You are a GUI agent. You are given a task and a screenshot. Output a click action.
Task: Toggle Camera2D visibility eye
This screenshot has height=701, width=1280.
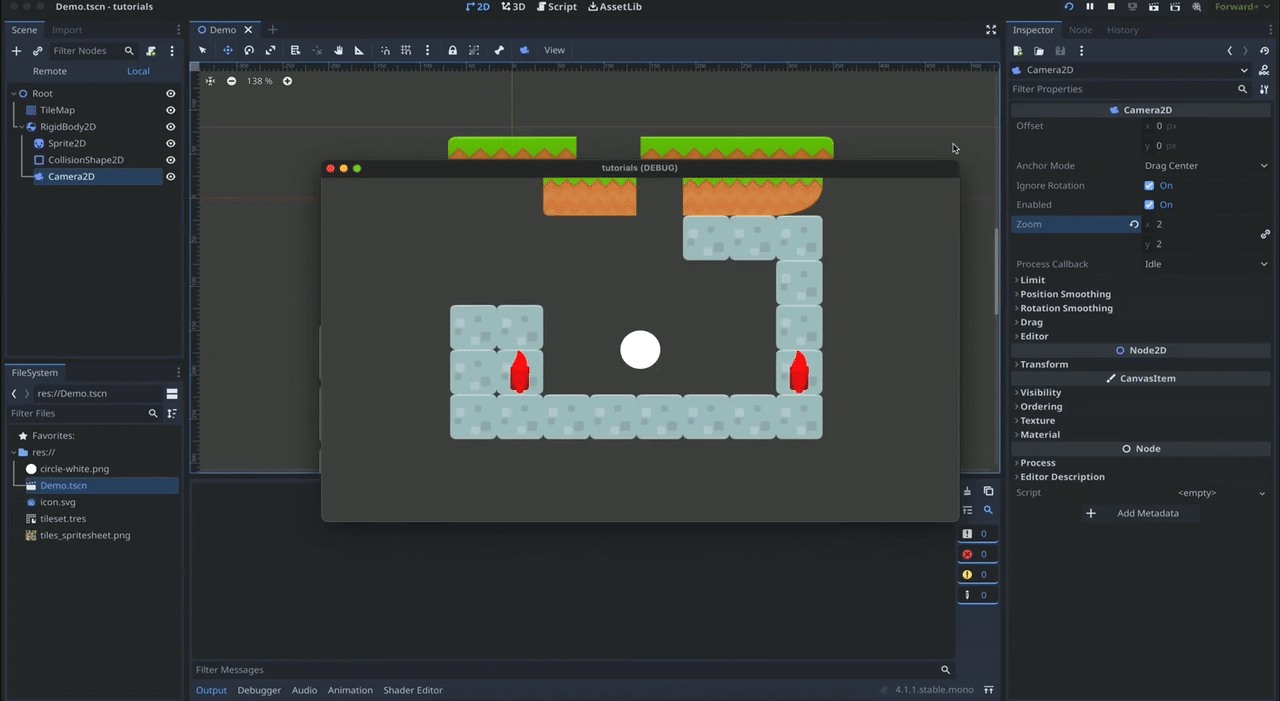tap(170, 177)
